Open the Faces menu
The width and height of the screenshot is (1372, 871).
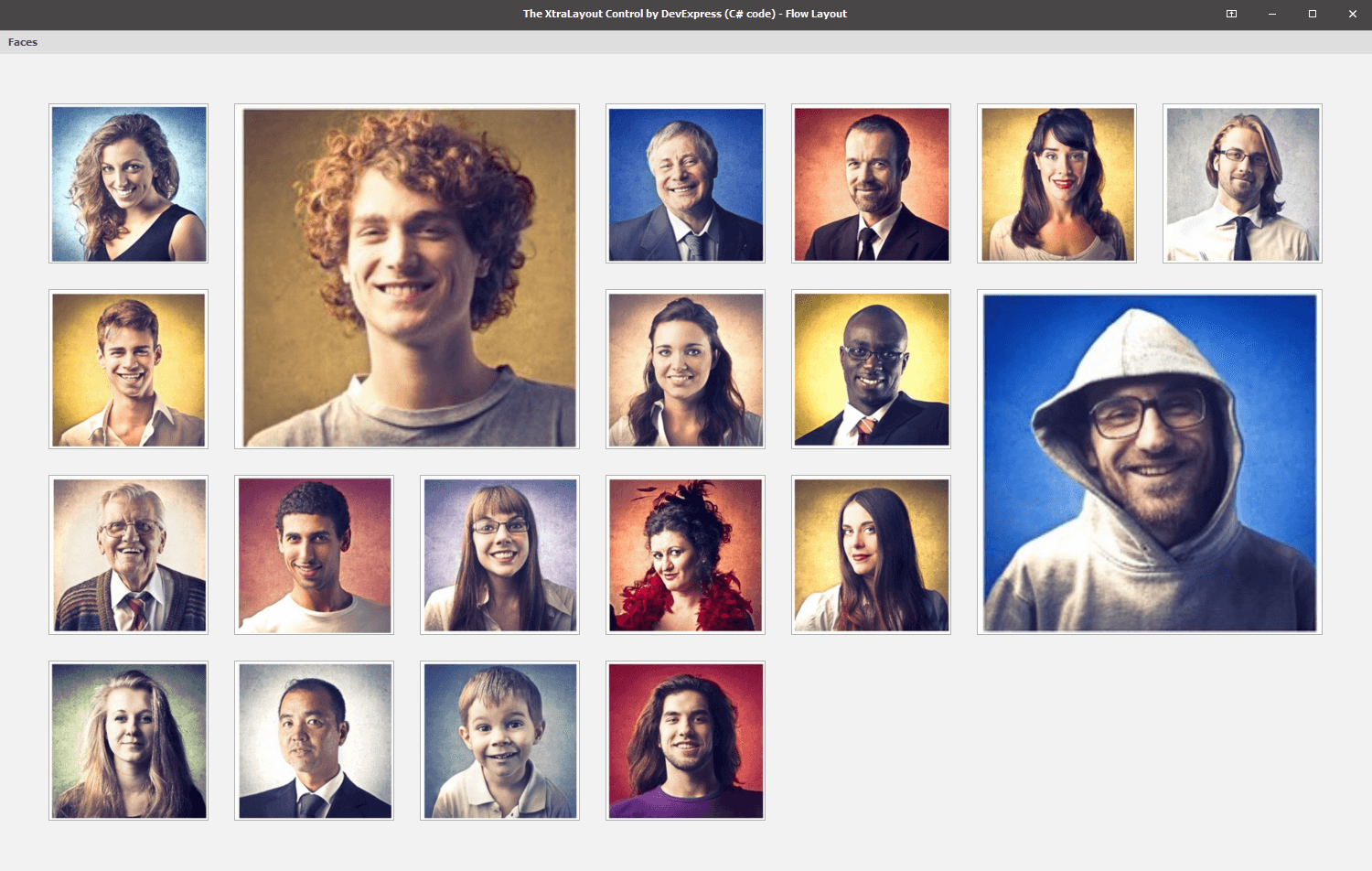click(23, 42)
